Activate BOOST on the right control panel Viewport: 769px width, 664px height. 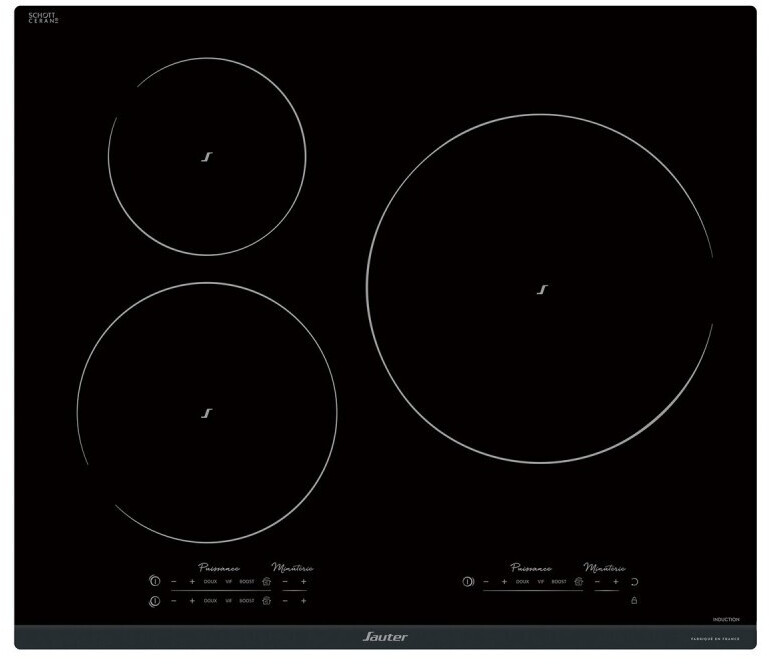pos(559,581)
